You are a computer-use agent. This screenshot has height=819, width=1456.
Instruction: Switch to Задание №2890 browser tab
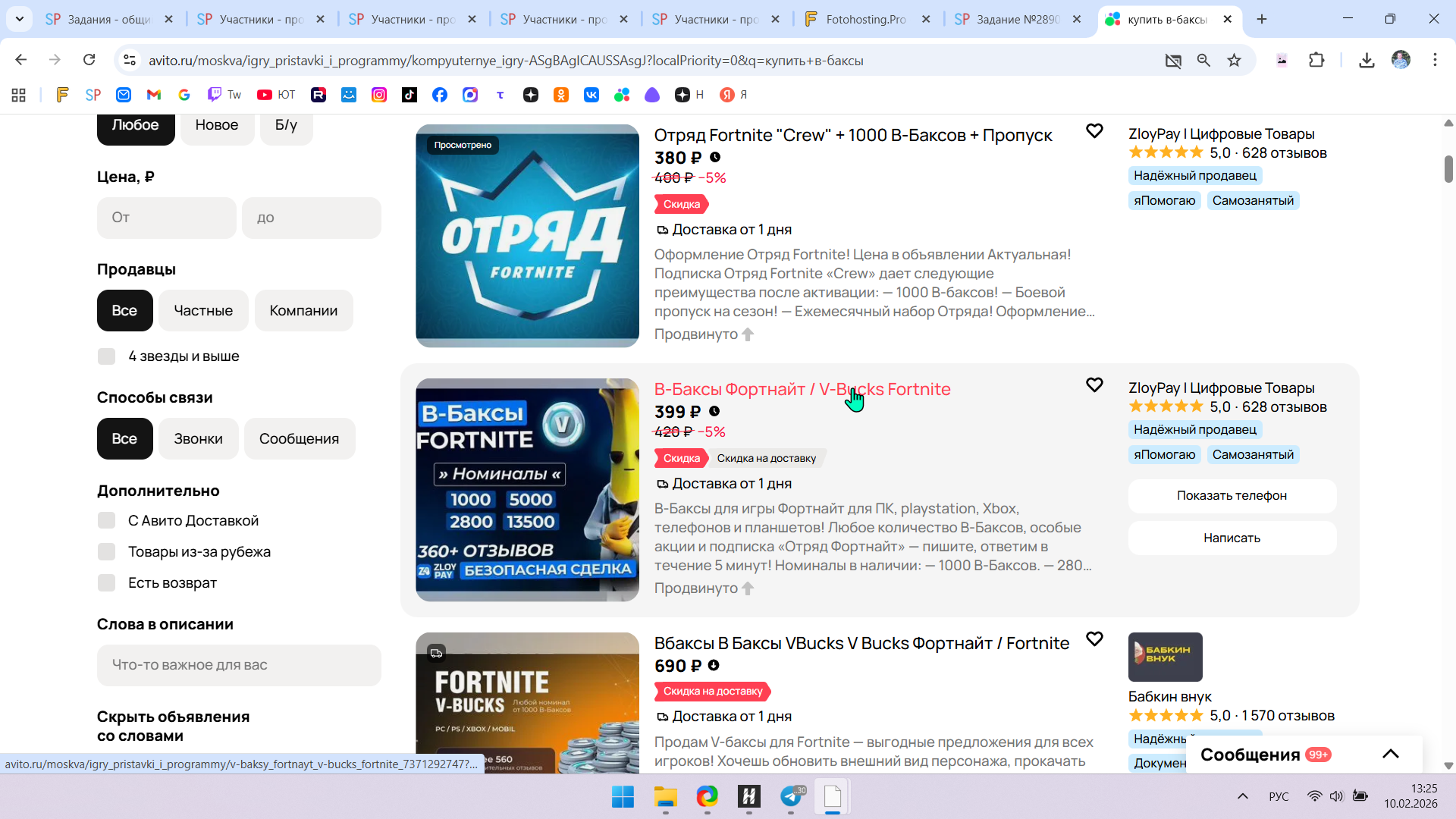pos(1016,19)
